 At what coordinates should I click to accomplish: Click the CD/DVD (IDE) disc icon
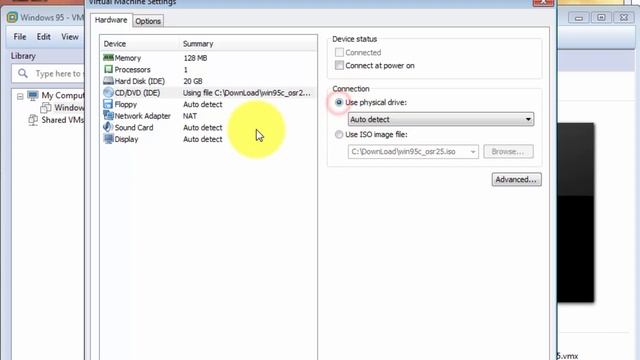tap(108, 93)
